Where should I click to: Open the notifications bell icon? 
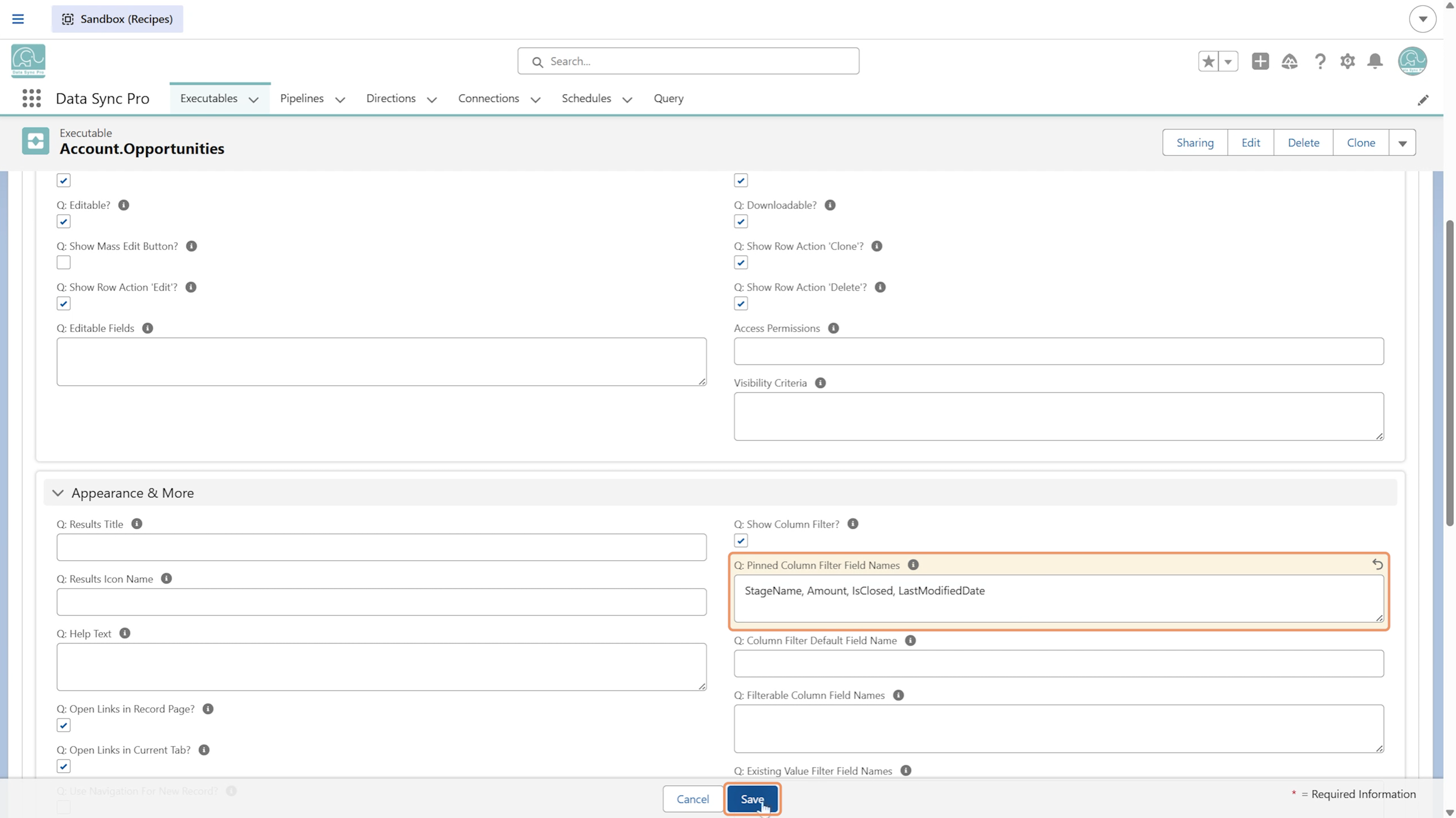pos(1375,61)
